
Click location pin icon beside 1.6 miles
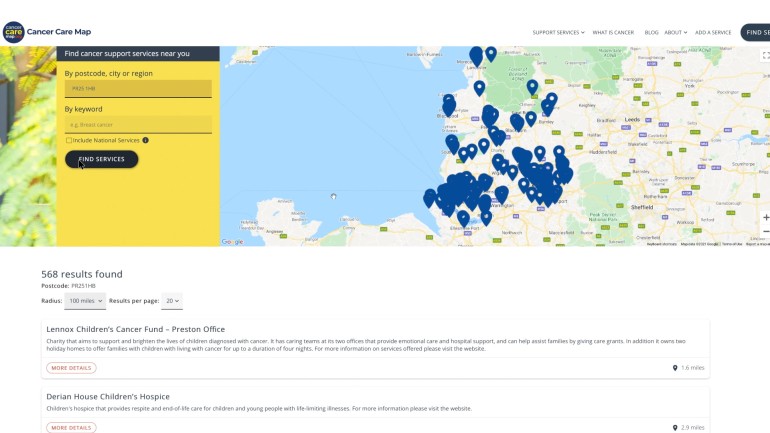675,368
